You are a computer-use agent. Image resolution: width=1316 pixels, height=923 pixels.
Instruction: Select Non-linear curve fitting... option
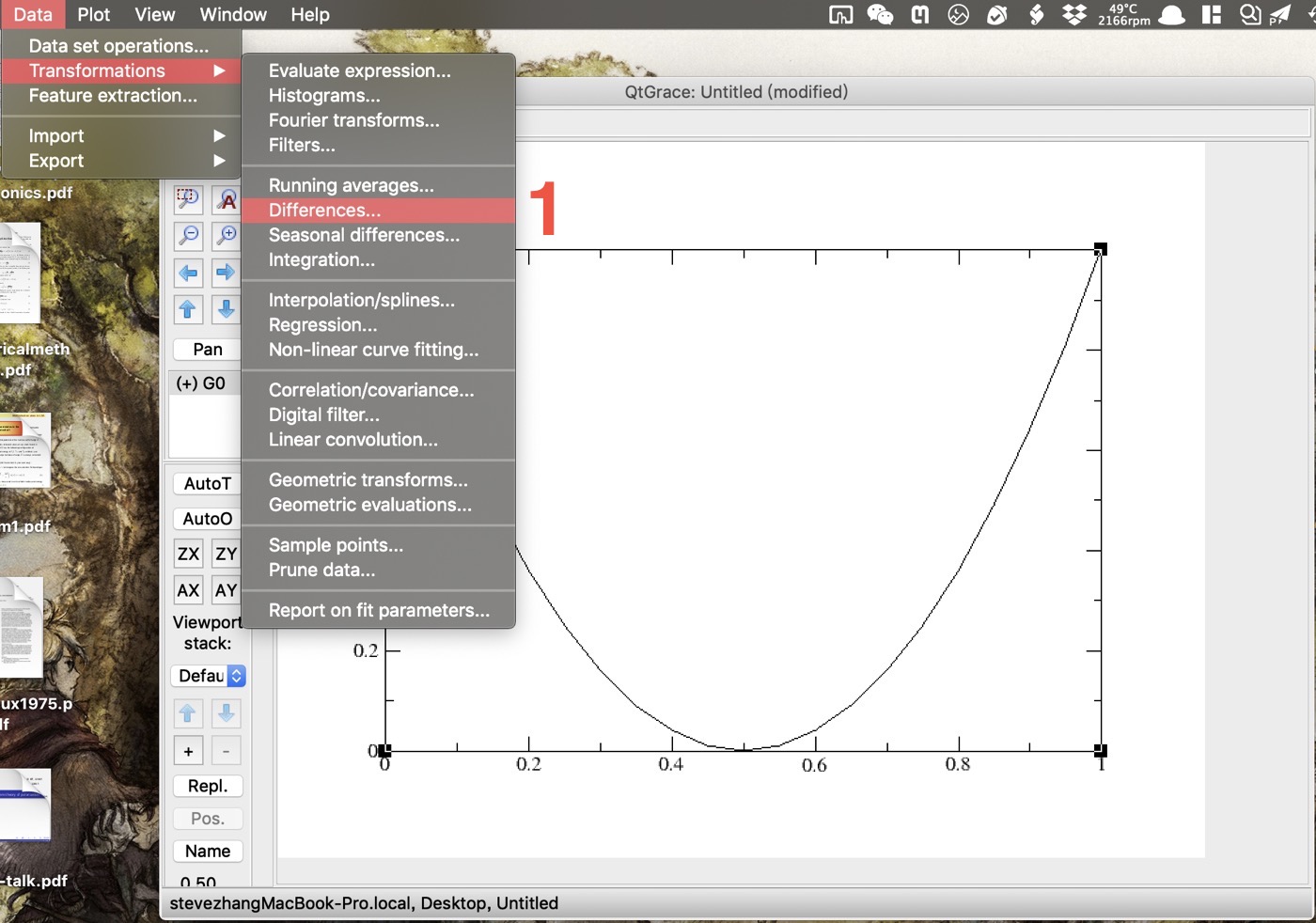click(373, 350)
